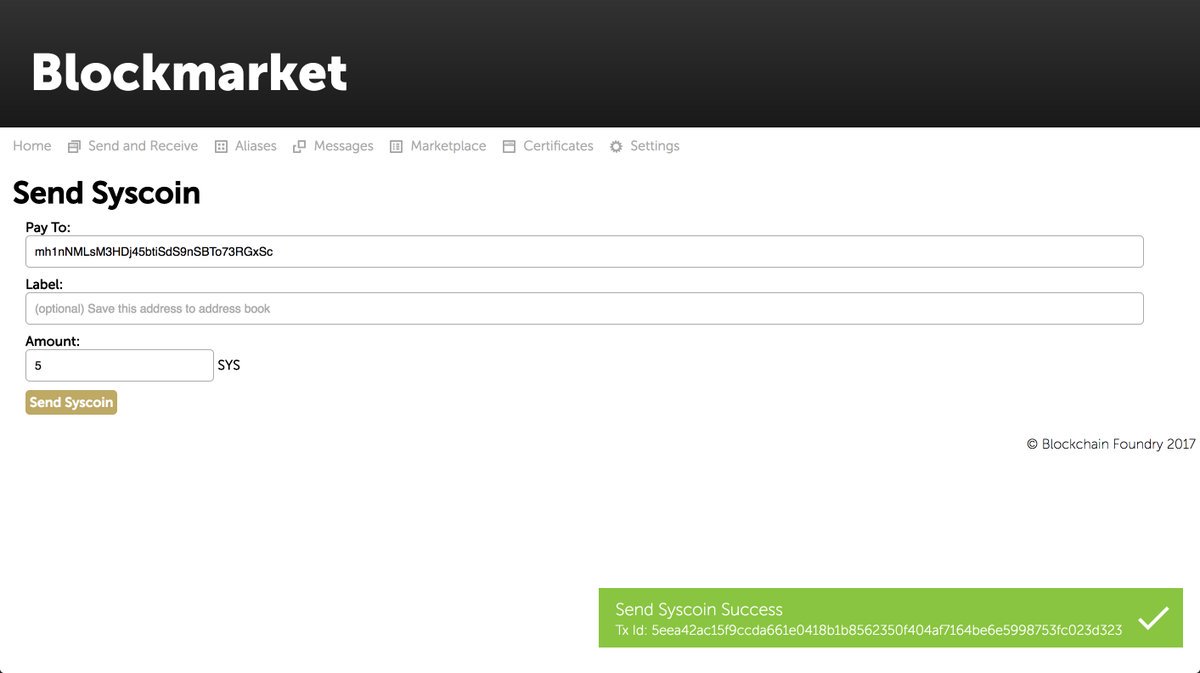Image resolution: width=1200 pixels, height=673 pixels.
Task: Open the Certificates menu label
Action: pos(558,146)
